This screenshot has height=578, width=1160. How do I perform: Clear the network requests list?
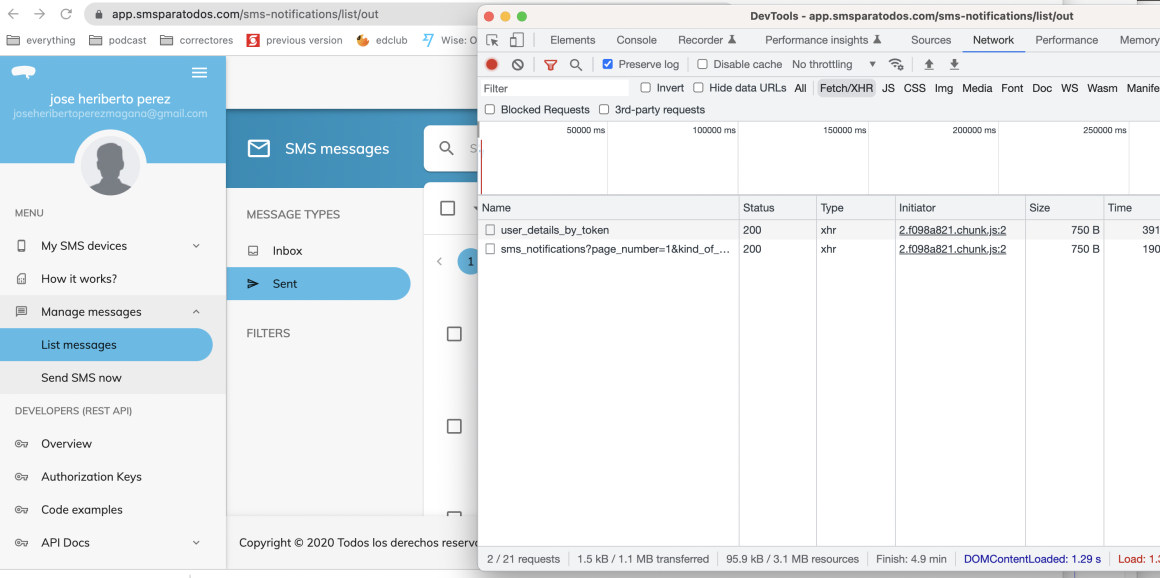coord(517,64)
